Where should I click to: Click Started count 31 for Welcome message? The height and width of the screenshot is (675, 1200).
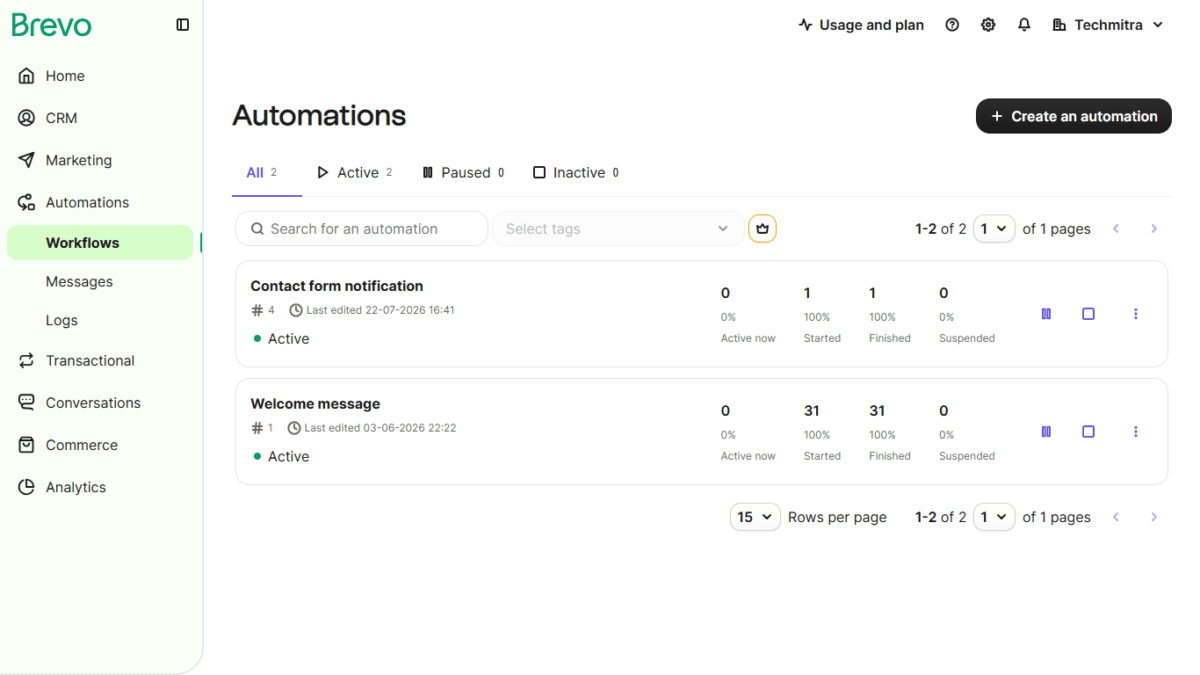click(x=812, y=411)
